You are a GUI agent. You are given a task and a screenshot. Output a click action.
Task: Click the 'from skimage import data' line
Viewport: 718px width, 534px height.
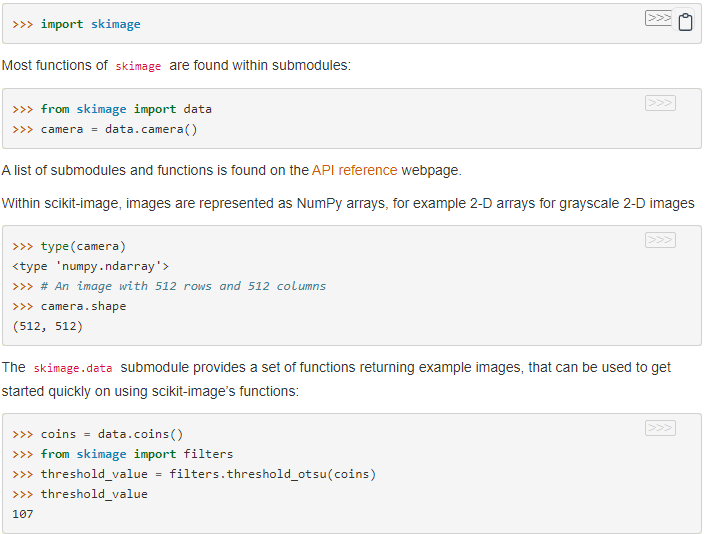tap(112, 109)
